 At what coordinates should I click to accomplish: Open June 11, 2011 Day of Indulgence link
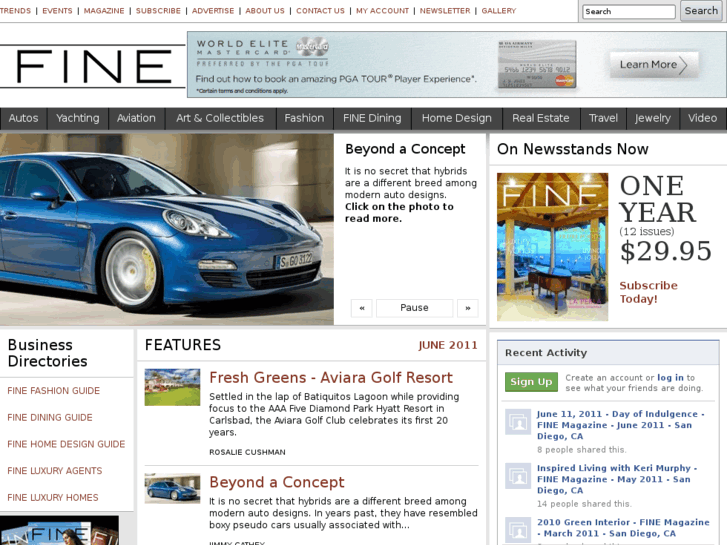621,425
